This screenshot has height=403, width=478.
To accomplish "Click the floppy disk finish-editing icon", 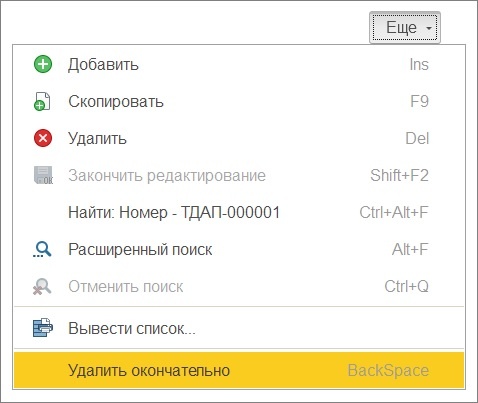I will 43,175.
